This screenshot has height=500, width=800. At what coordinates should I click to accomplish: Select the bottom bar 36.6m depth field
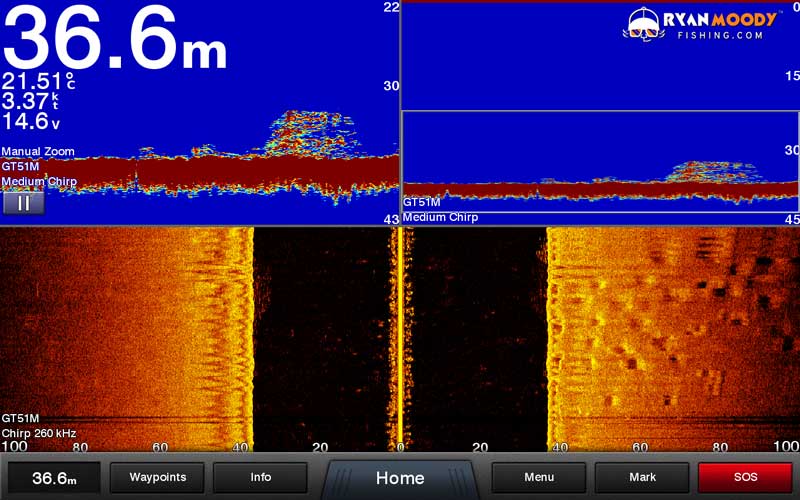[x=54, y=478]
